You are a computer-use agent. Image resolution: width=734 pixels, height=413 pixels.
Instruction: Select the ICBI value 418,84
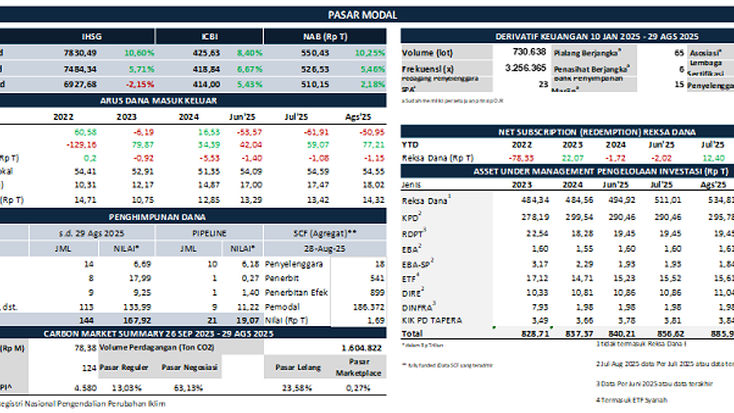click(206, 69)
